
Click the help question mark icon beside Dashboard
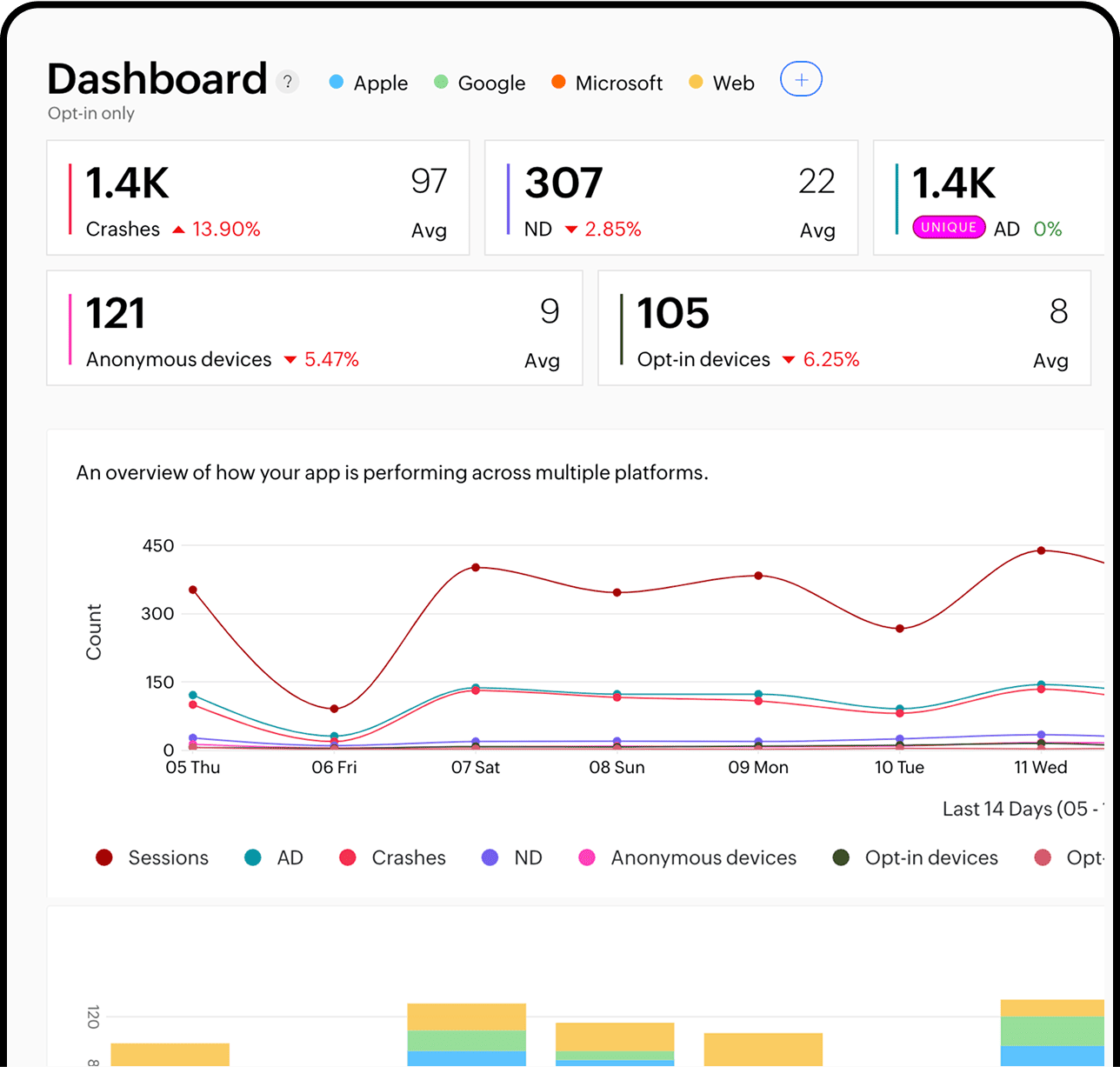click(287, 83)
